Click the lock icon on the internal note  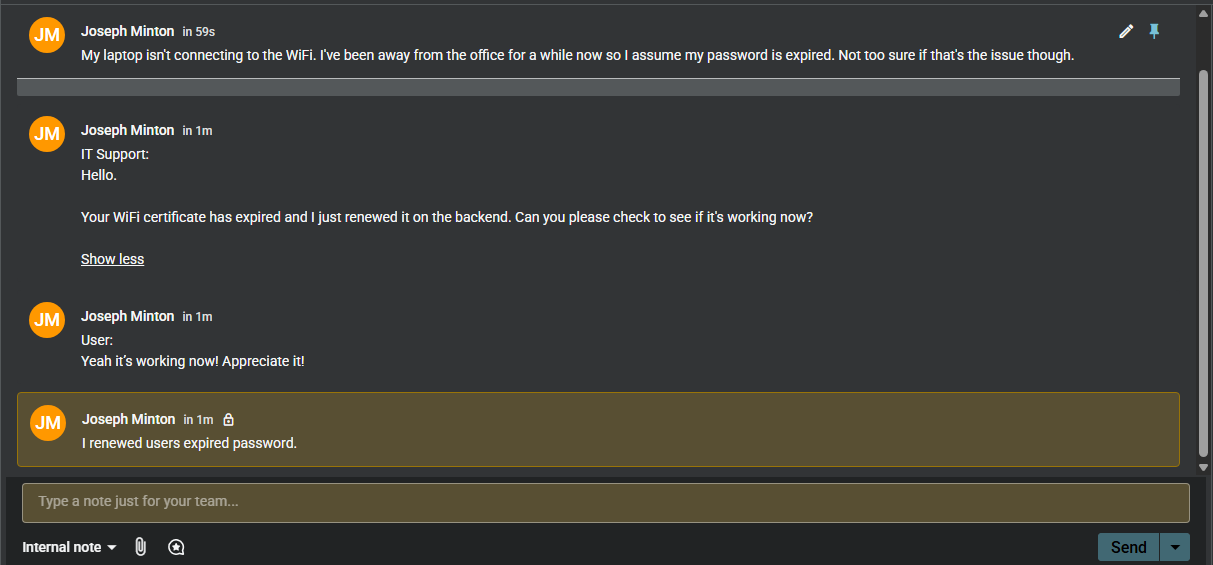coord(228,420)
